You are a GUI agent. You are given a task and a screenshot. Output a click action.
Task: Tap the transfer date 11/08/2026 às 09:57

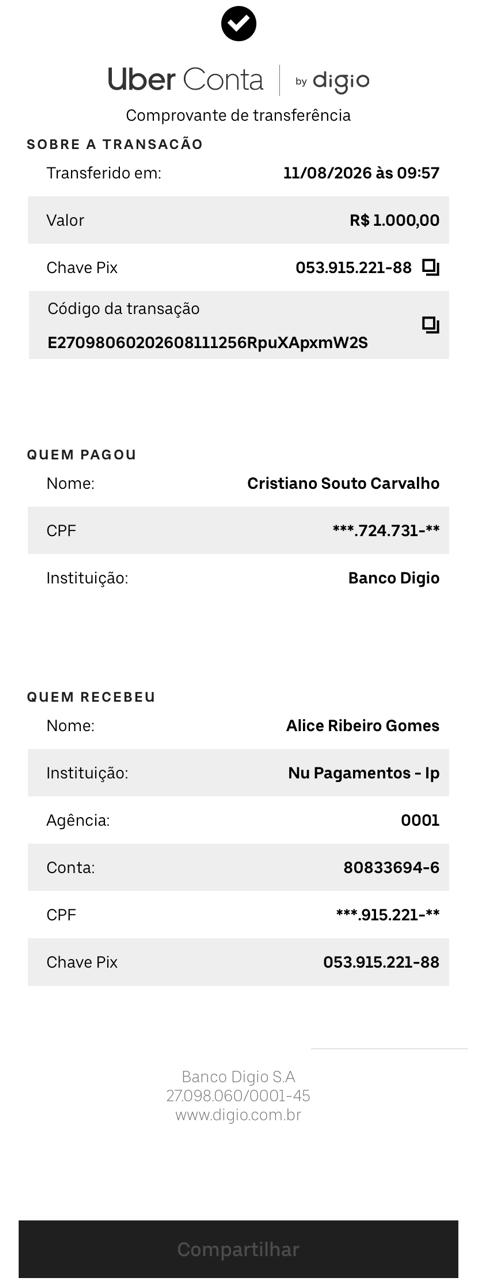[361, 173]
